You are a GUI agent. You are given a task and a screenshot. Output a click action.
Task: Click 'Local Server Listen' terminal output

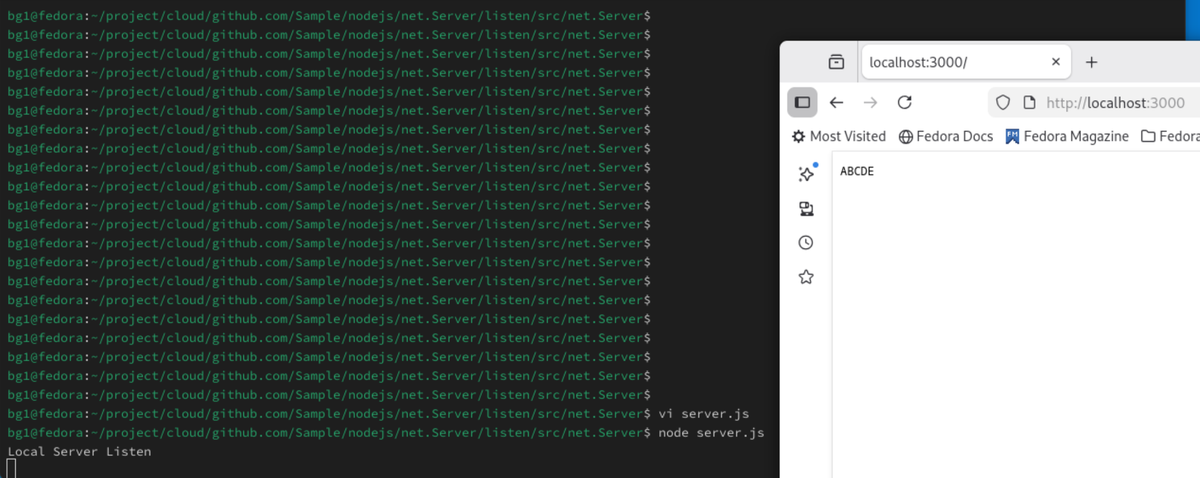click(x=79, y=452)
